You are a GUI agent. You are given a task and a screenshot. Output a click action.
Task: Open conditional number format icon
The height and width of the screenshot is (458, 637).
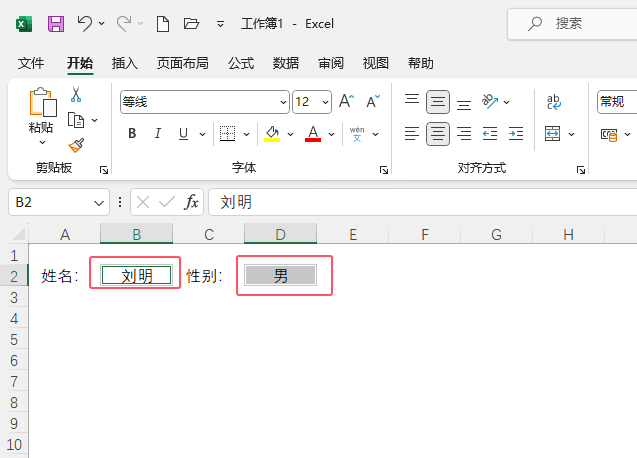609,135
